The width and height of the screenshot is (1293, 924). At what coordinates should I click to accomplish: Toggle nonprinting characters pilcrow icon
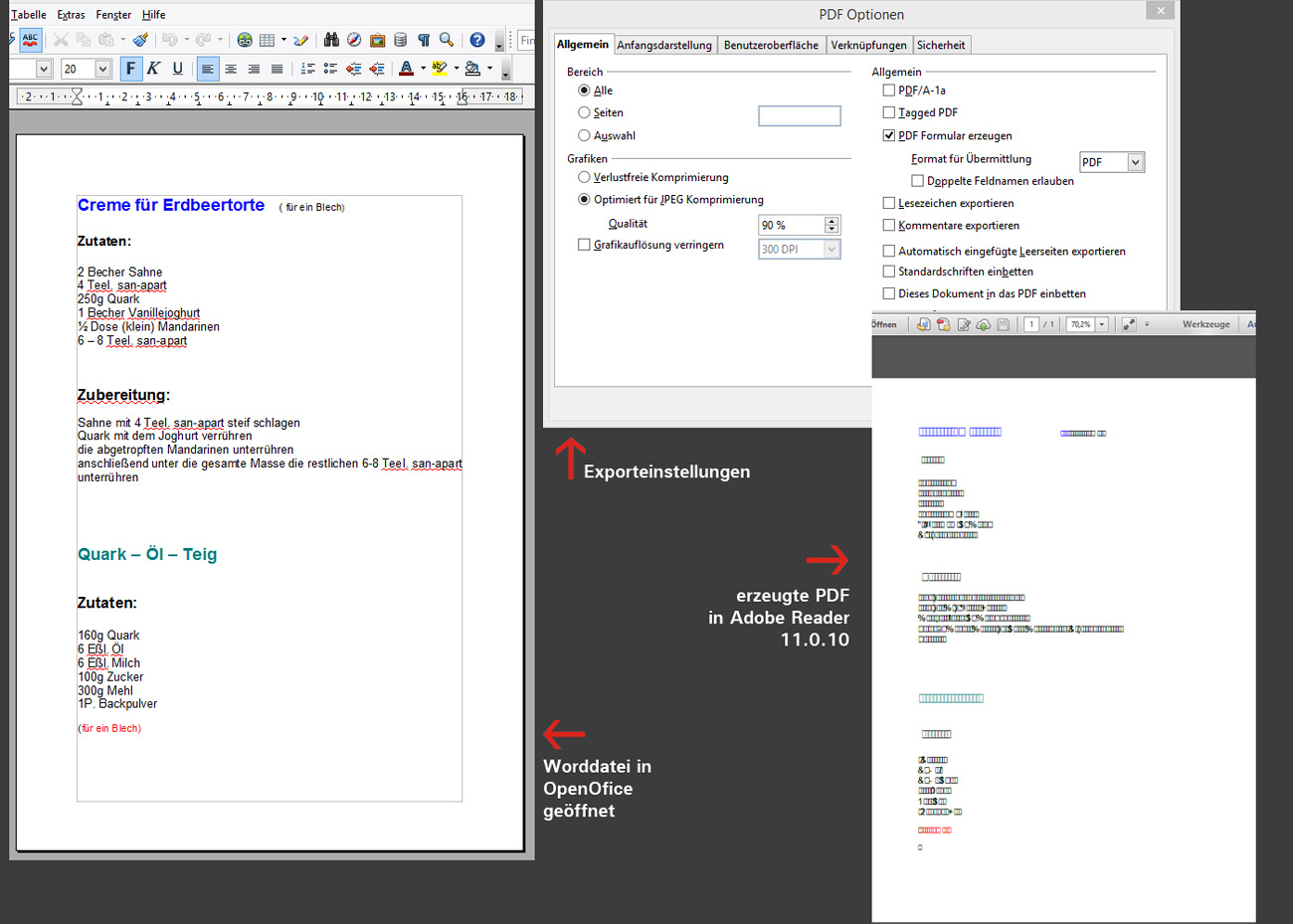(x=424, y=40)
